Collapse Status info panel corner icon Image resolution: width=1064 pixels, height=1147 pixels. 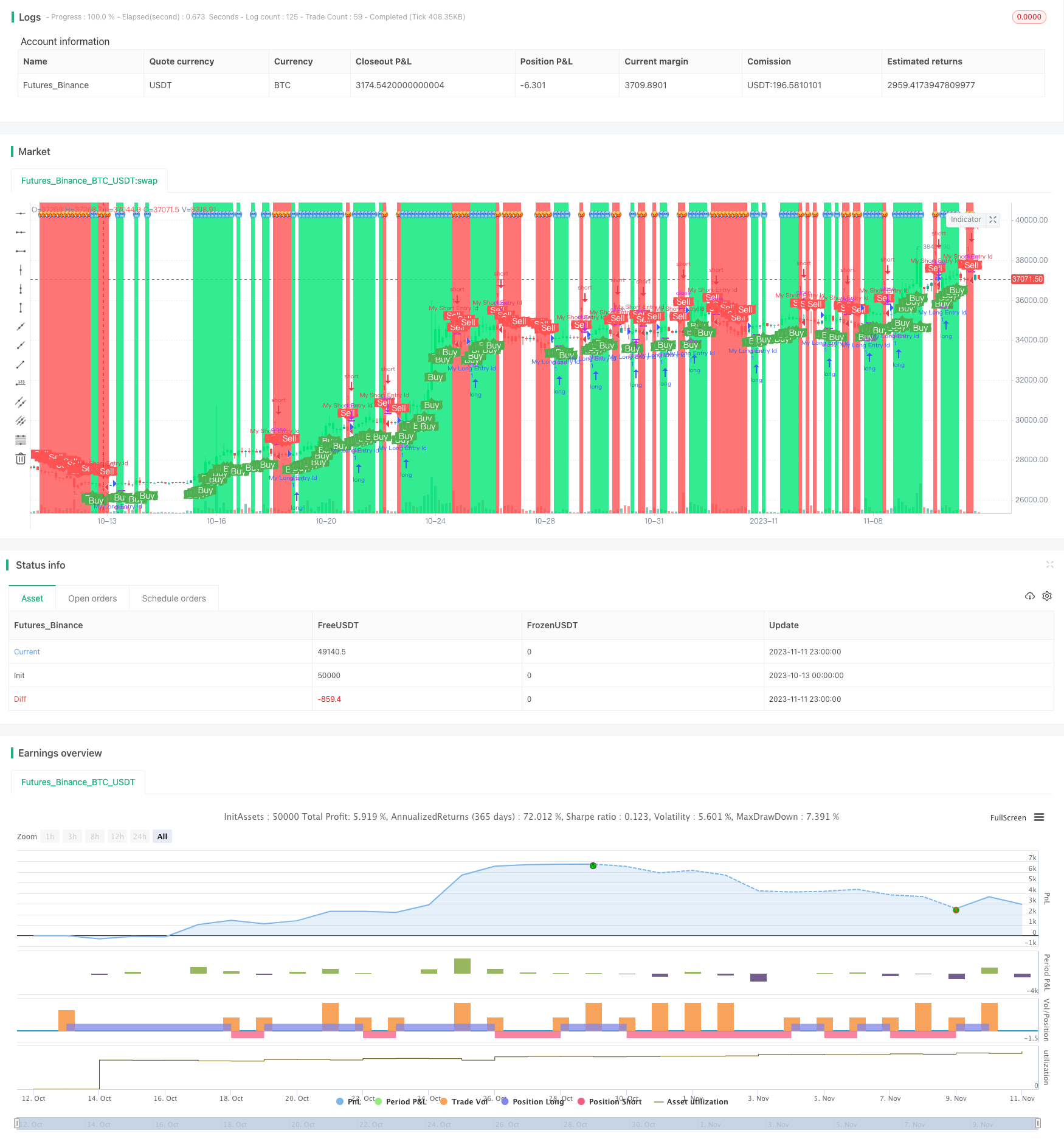[x=1049, y=564]
